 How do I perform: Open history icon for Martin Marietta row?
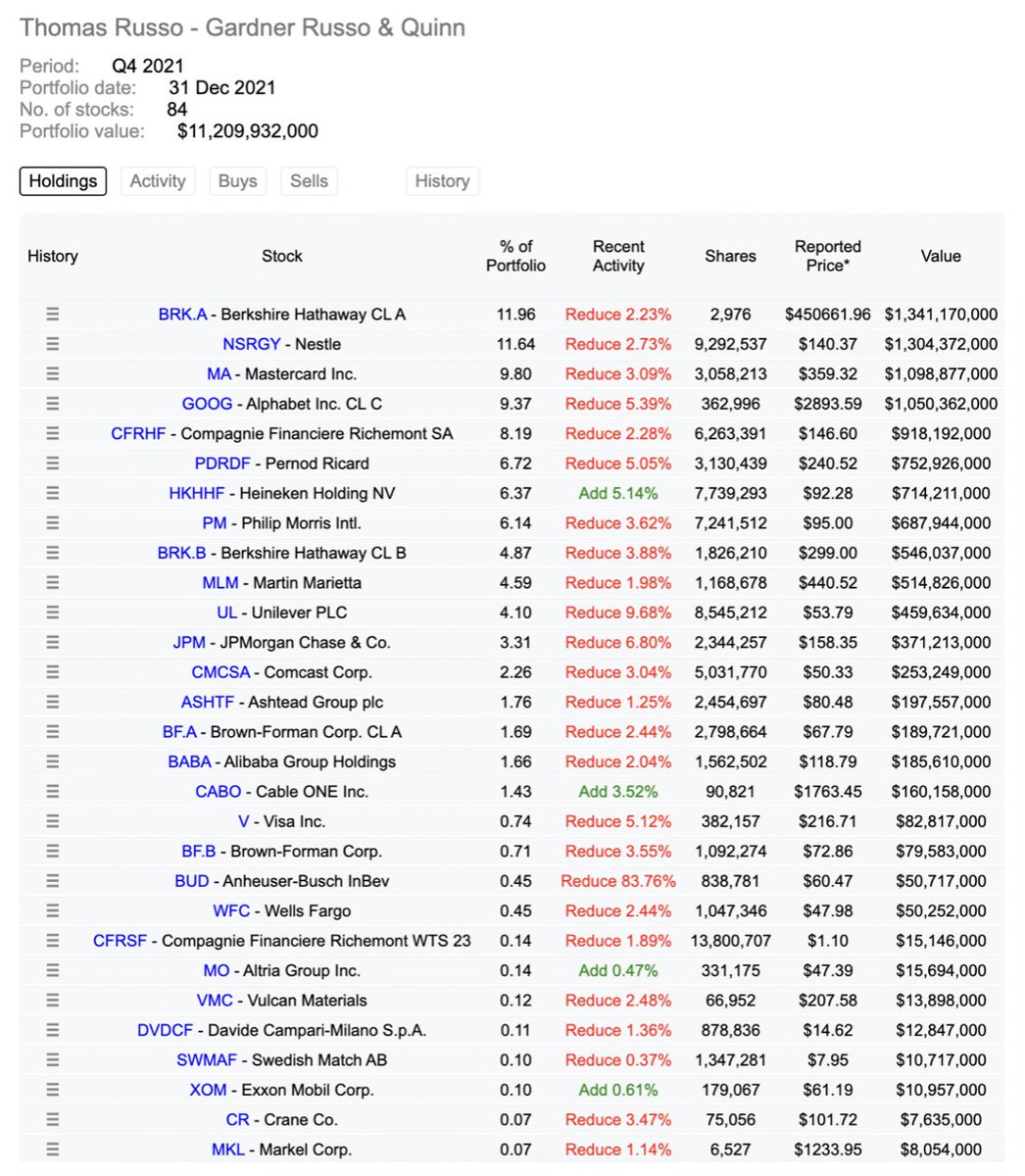(x=53, y=583)
